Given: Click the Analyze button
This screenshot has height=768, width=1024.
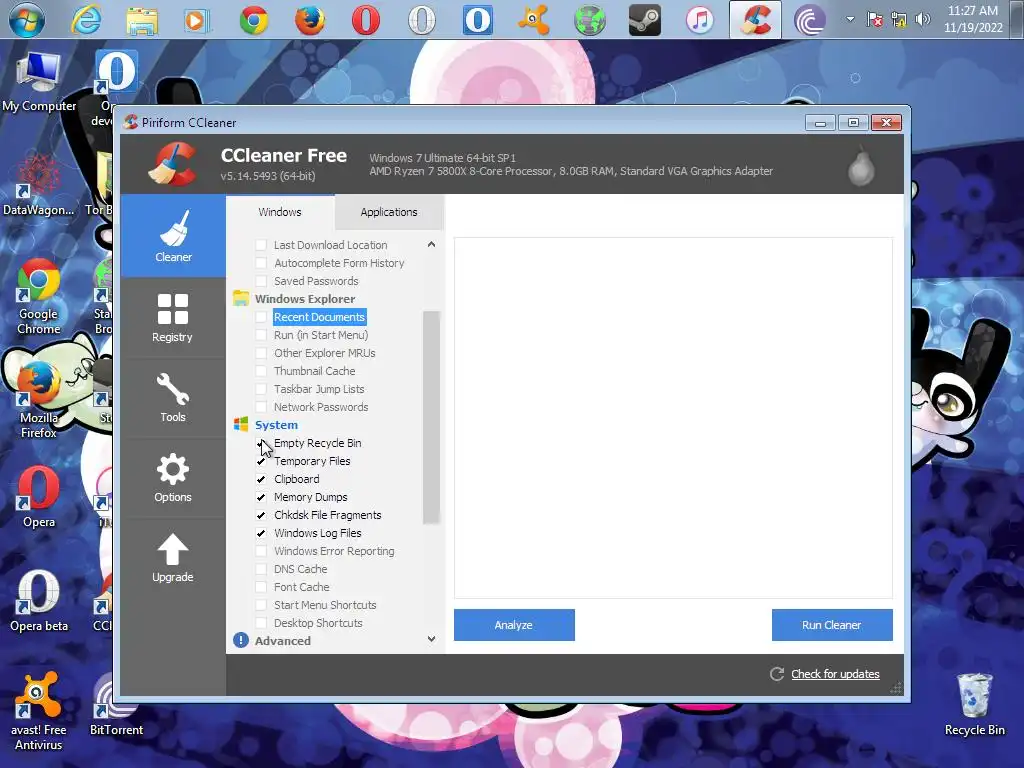Looking at the screenshot, I should click(x=514, y=625).
